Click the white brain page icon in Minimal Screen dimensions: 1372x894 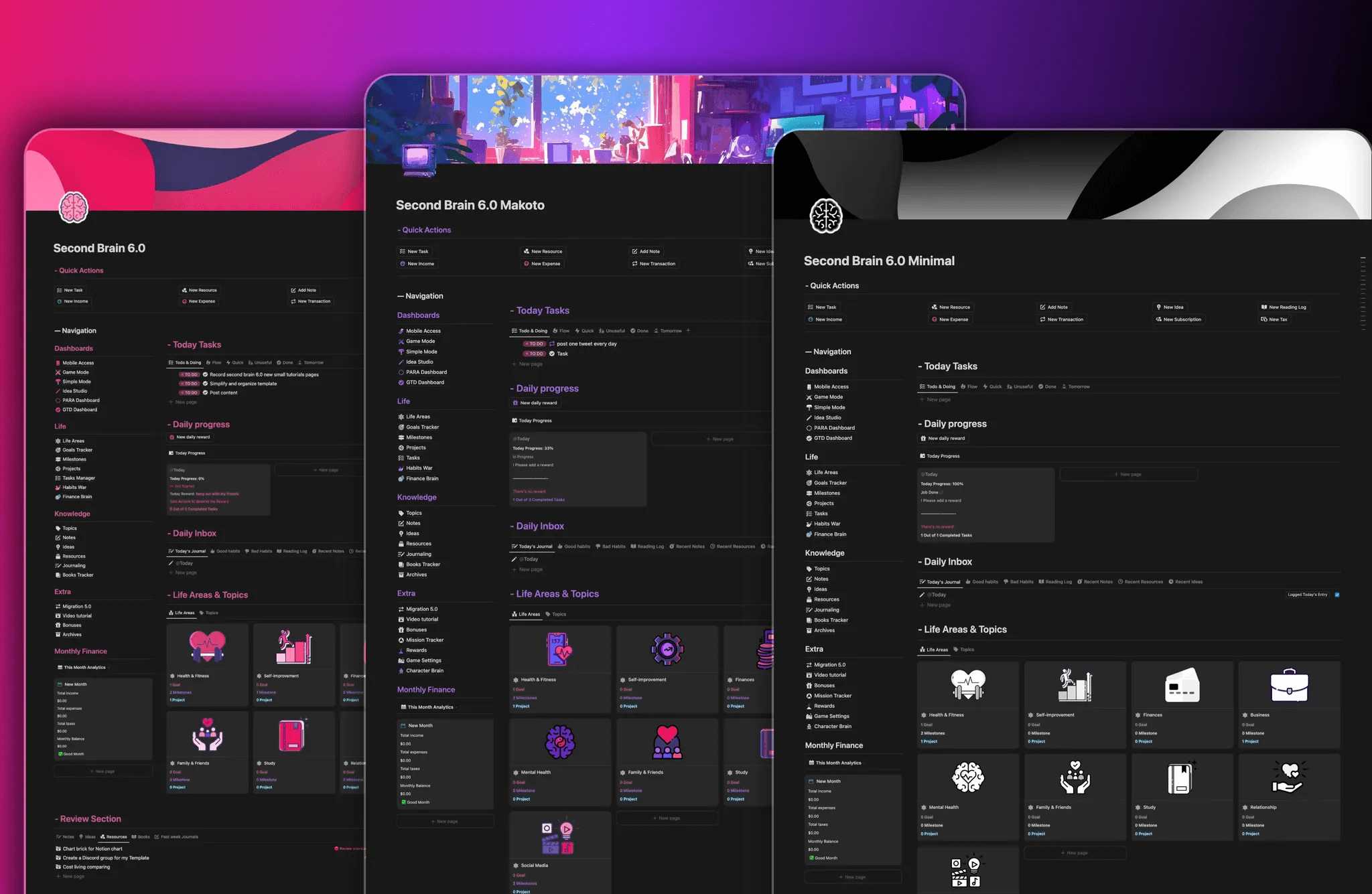825,216
